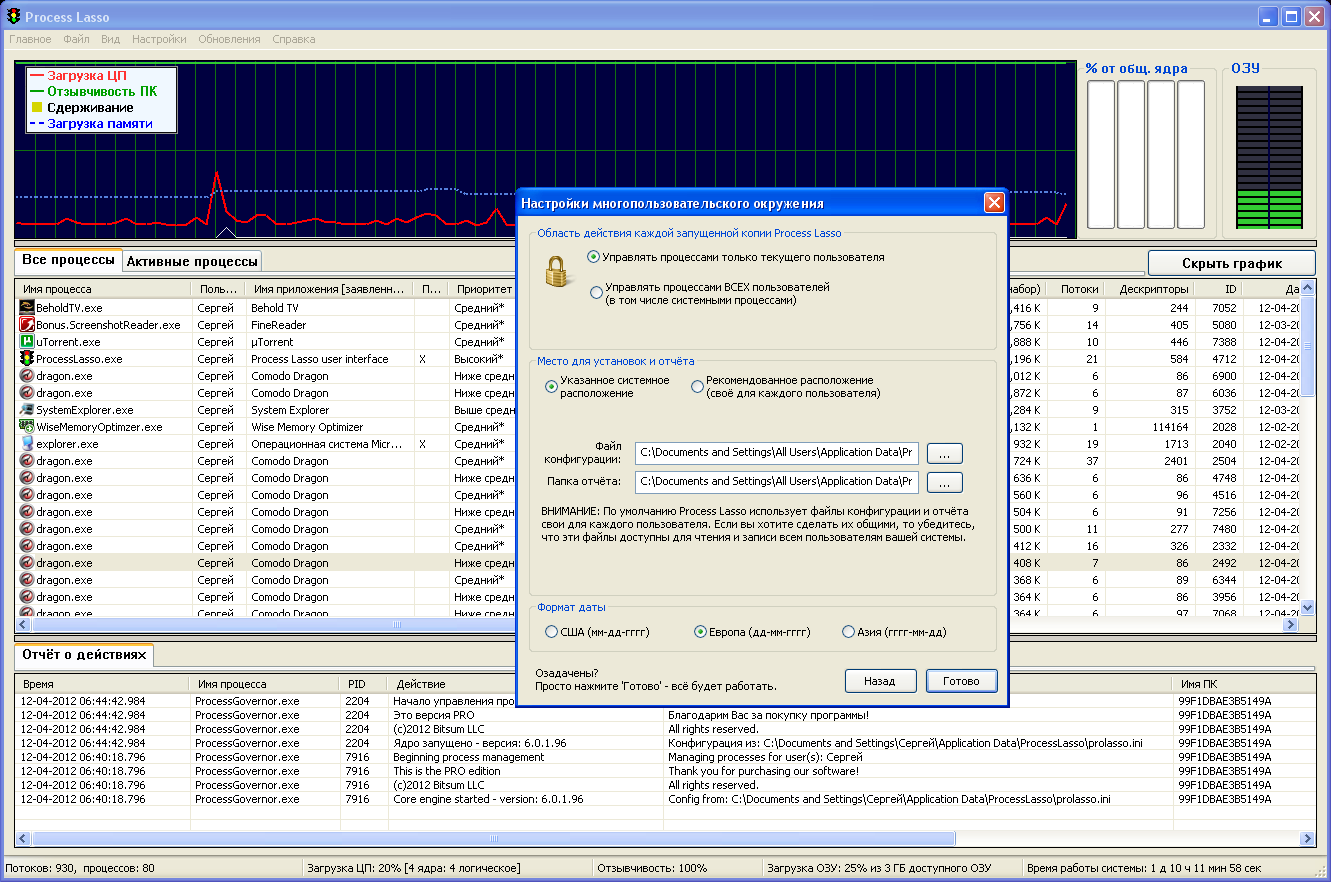Choose 'Указанное системное расположение' radio button
Viewport: 1331px width, 882px height.
coord(551,386)
